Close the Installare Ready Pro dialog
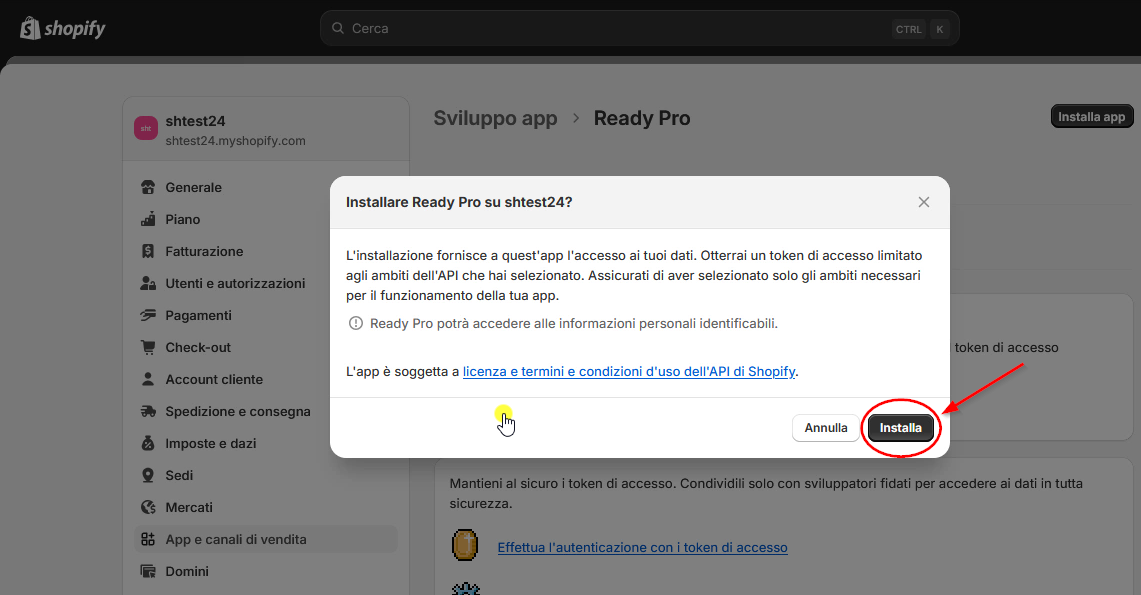Viewport: 1141px width, 595px height. click(x=923, y=202)
